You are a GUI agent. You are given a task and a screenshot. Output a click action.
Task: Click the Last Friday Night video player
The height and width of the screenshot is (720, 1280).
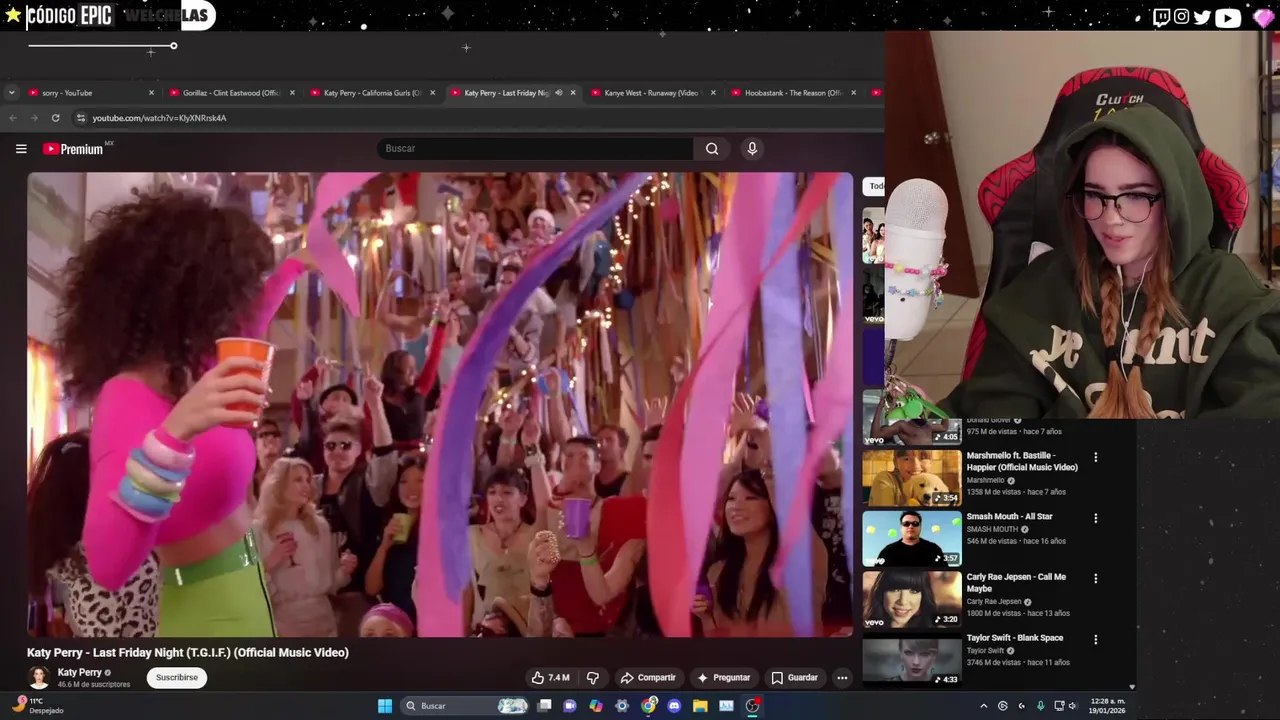point(440,405)
